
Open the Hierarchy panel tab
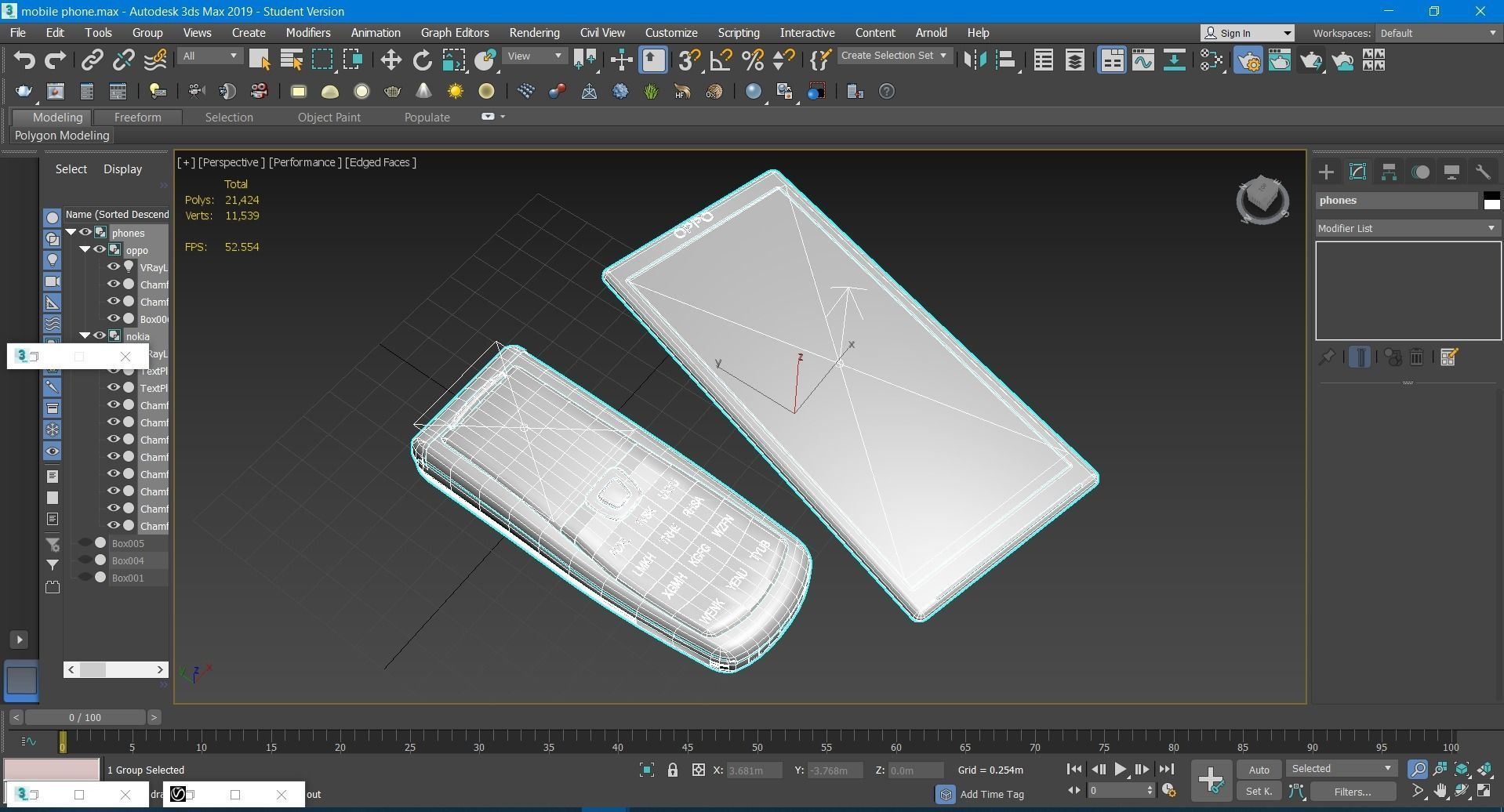click(1389, 172)
